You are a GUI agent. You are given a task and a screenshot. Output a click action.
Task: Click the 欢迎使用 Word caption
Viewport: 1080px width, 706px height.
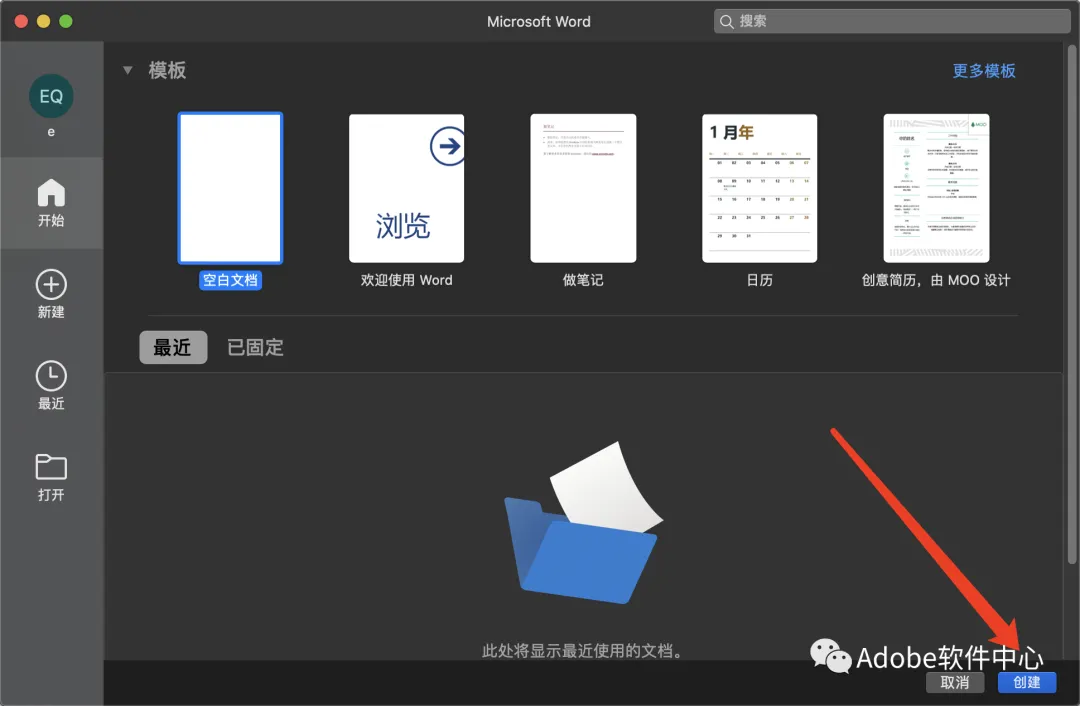[x=406, y=280]
